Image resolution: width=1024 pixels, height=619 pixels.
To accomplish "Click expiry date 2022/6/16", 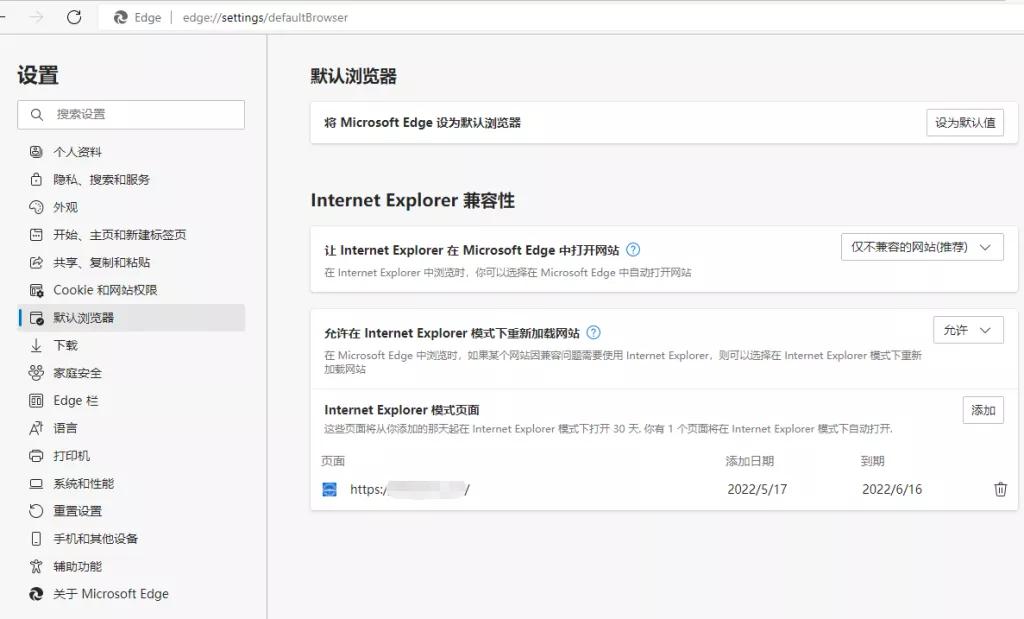I will 892,489.
